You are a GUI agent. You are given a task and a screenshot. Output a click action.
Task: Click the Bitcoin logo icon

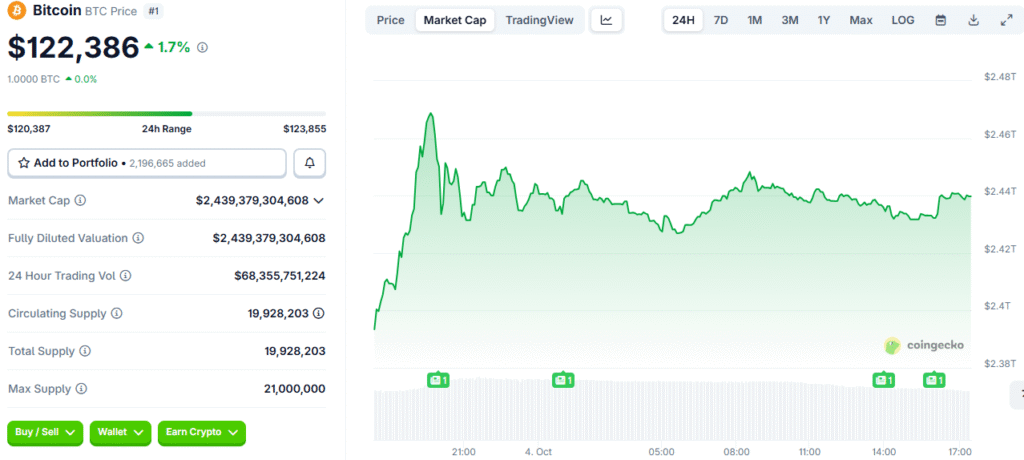16,12
